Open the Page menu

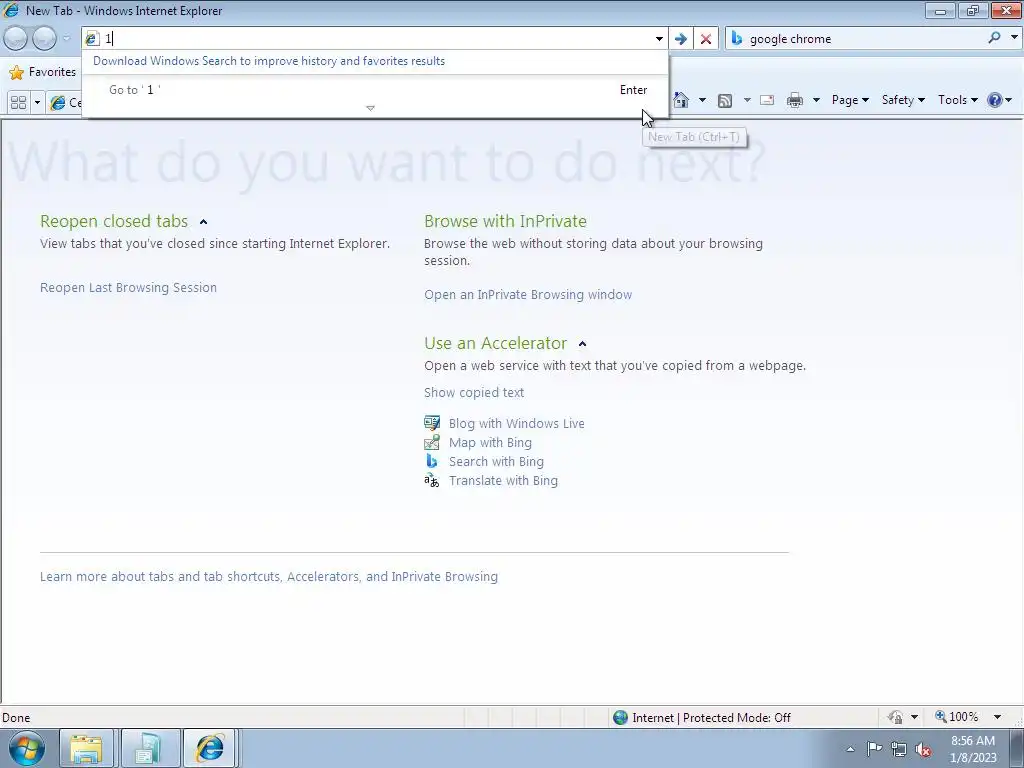(x=850, y=100)
